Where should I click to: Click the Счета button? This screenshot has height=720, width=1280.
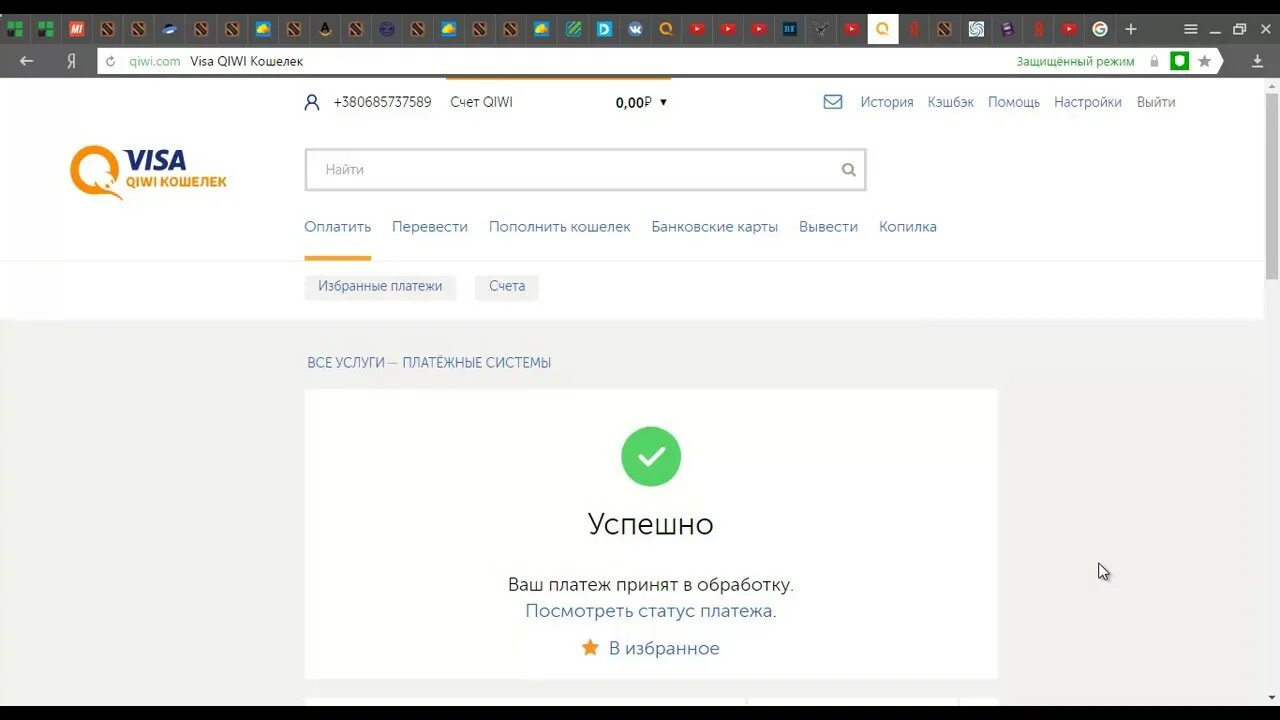pyautogui.click(x=507, y=286)
